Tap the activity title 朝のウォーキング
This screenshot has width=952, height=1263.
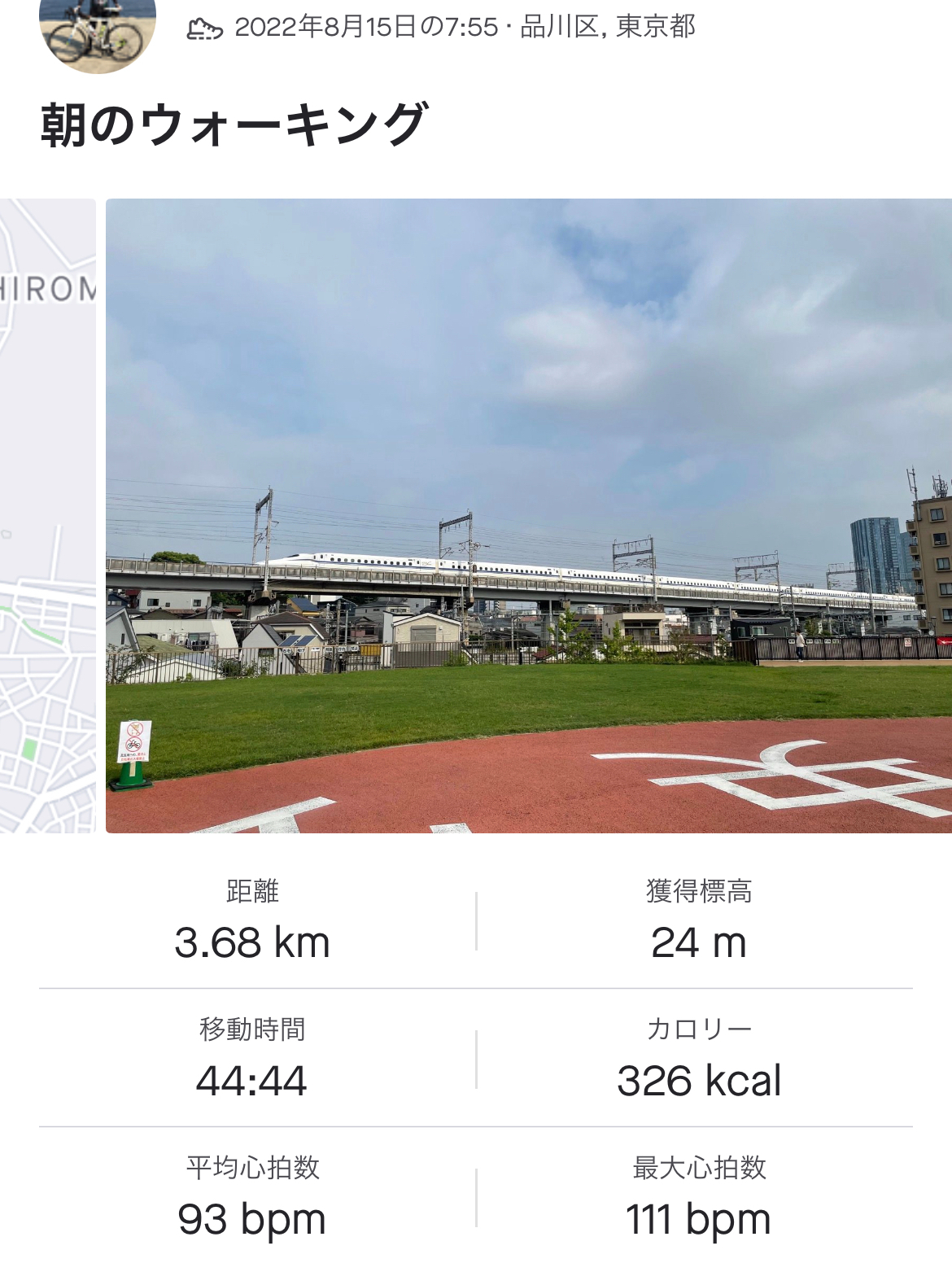pos(234,125)
